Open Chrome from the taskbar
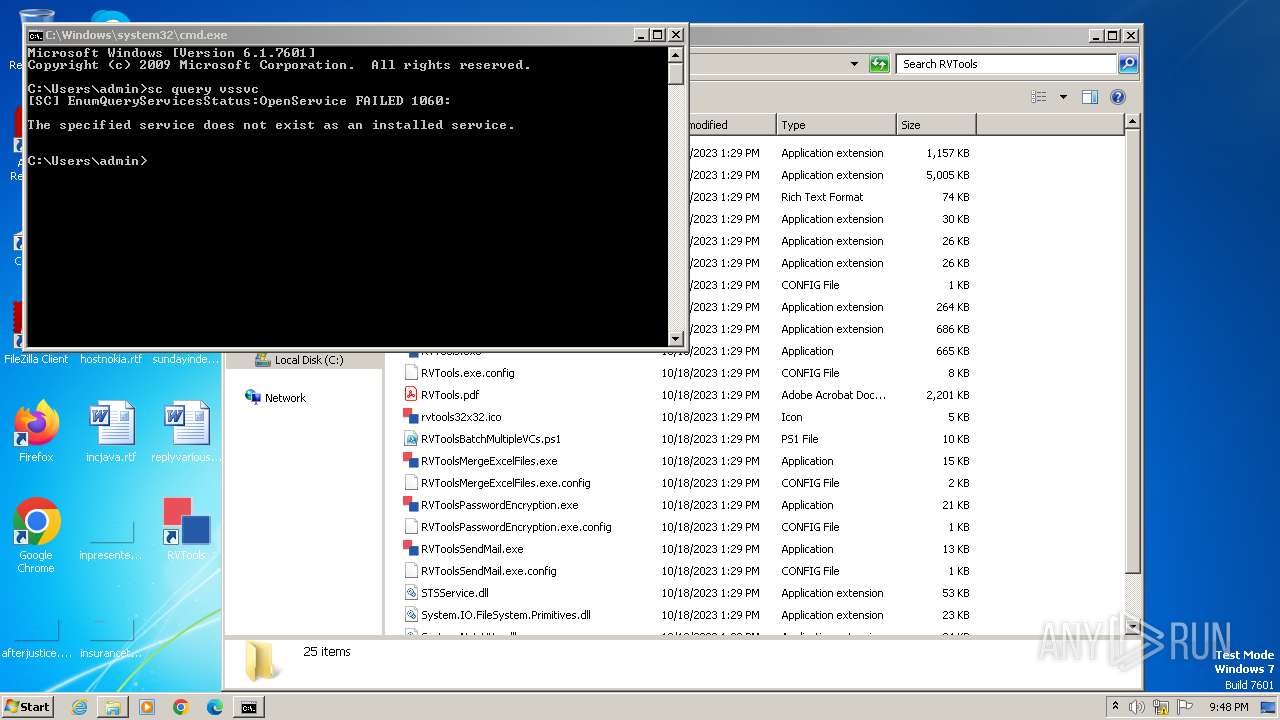The image size is (1280, 720). 181,707
